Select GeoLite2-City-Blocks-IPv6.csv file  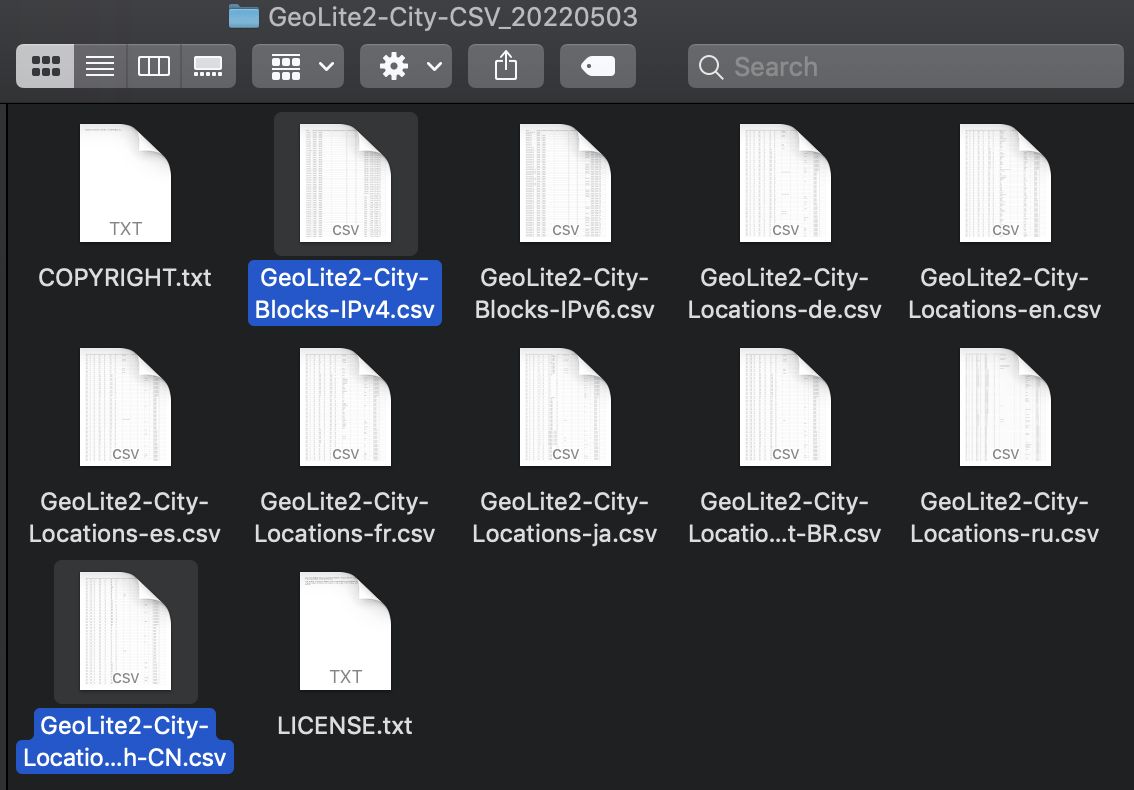click(x=565, y=183)
